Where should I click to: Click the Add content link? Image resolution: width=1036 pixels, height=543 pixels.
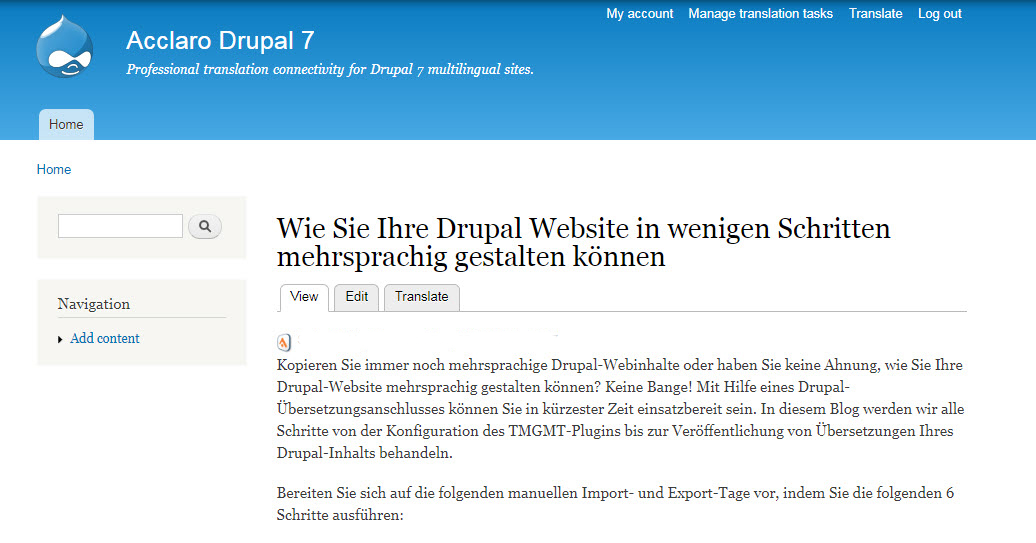[x=104, y=338]
